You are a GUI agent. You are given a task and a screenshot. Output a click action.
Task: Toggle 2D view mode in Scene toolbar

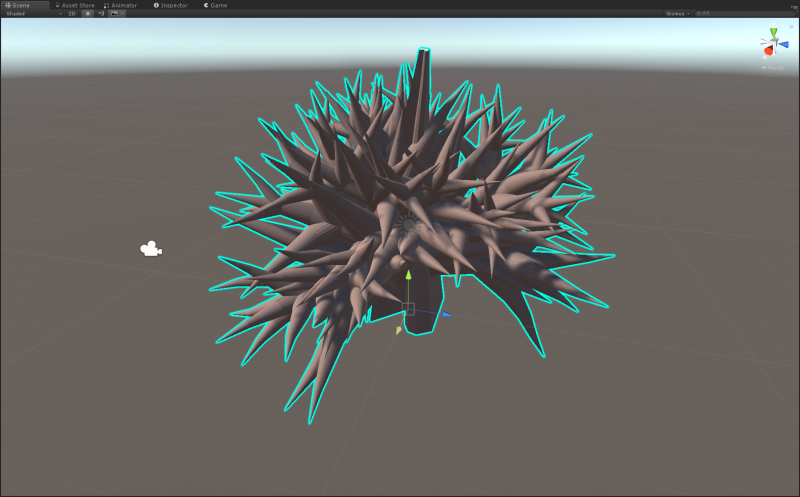(72, 14)
